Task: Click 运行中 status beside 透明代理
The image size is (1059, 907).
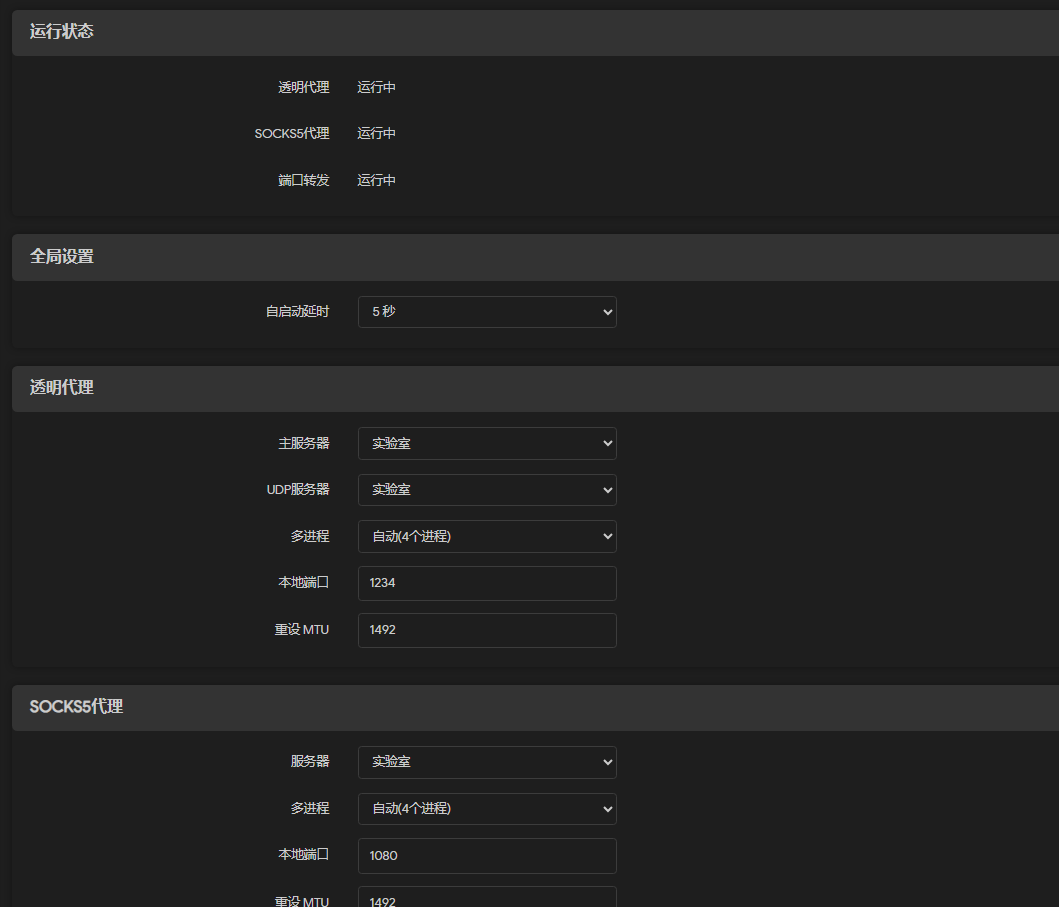Action: click(x=377, y=88)
